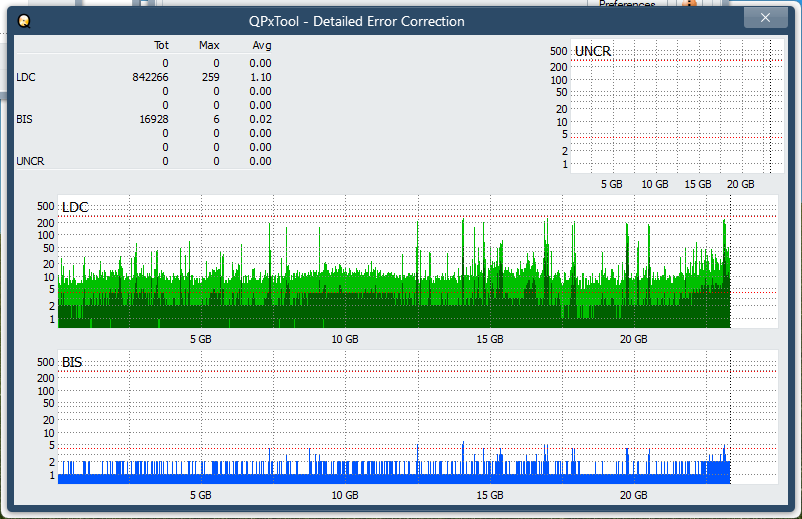The width and height of the screenshot is (802, 519).
Task: Click the QPxTool app icon in title bar
Action: [24, 21]
